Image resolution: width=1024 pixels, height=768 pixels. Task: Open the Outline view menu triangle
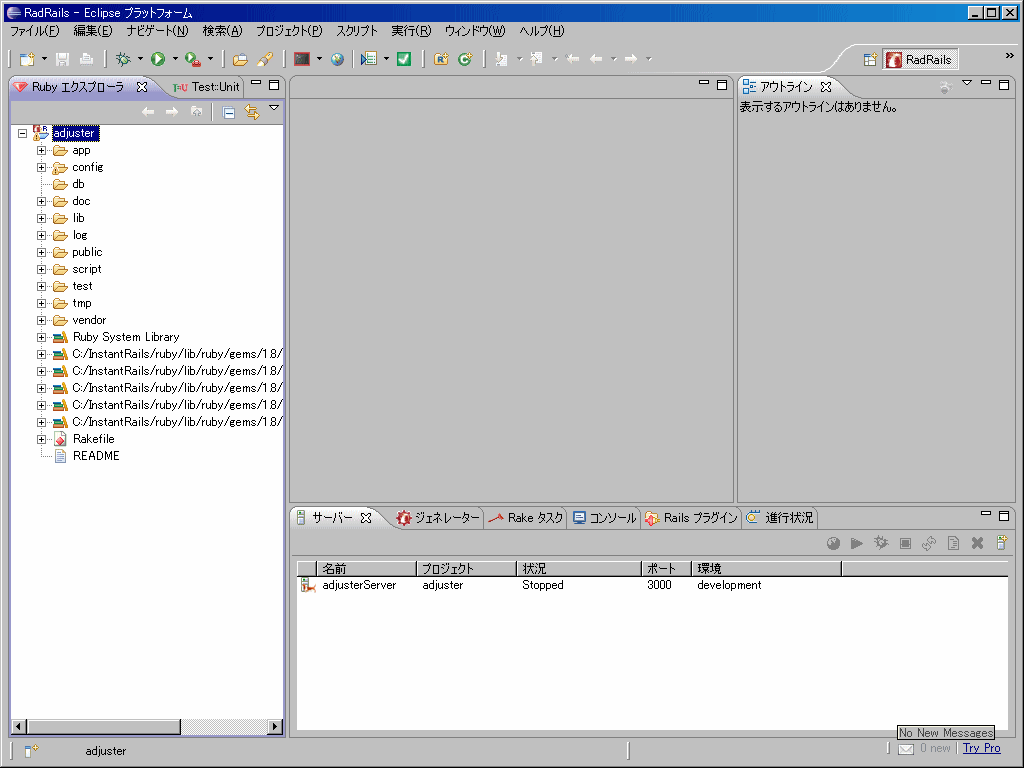[x=967, y=83]
